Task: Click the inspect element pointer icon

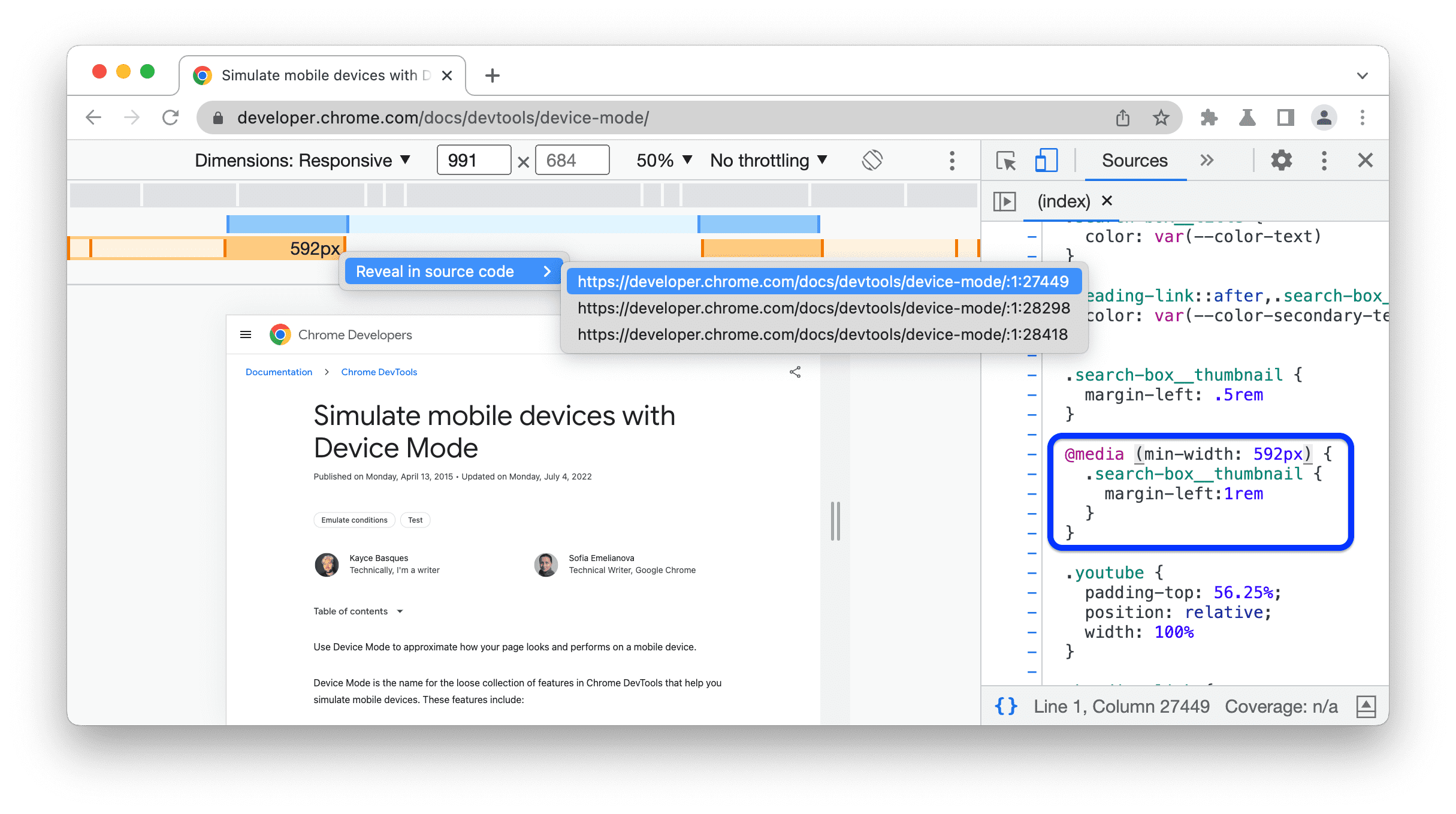Action: (1006, 160)
